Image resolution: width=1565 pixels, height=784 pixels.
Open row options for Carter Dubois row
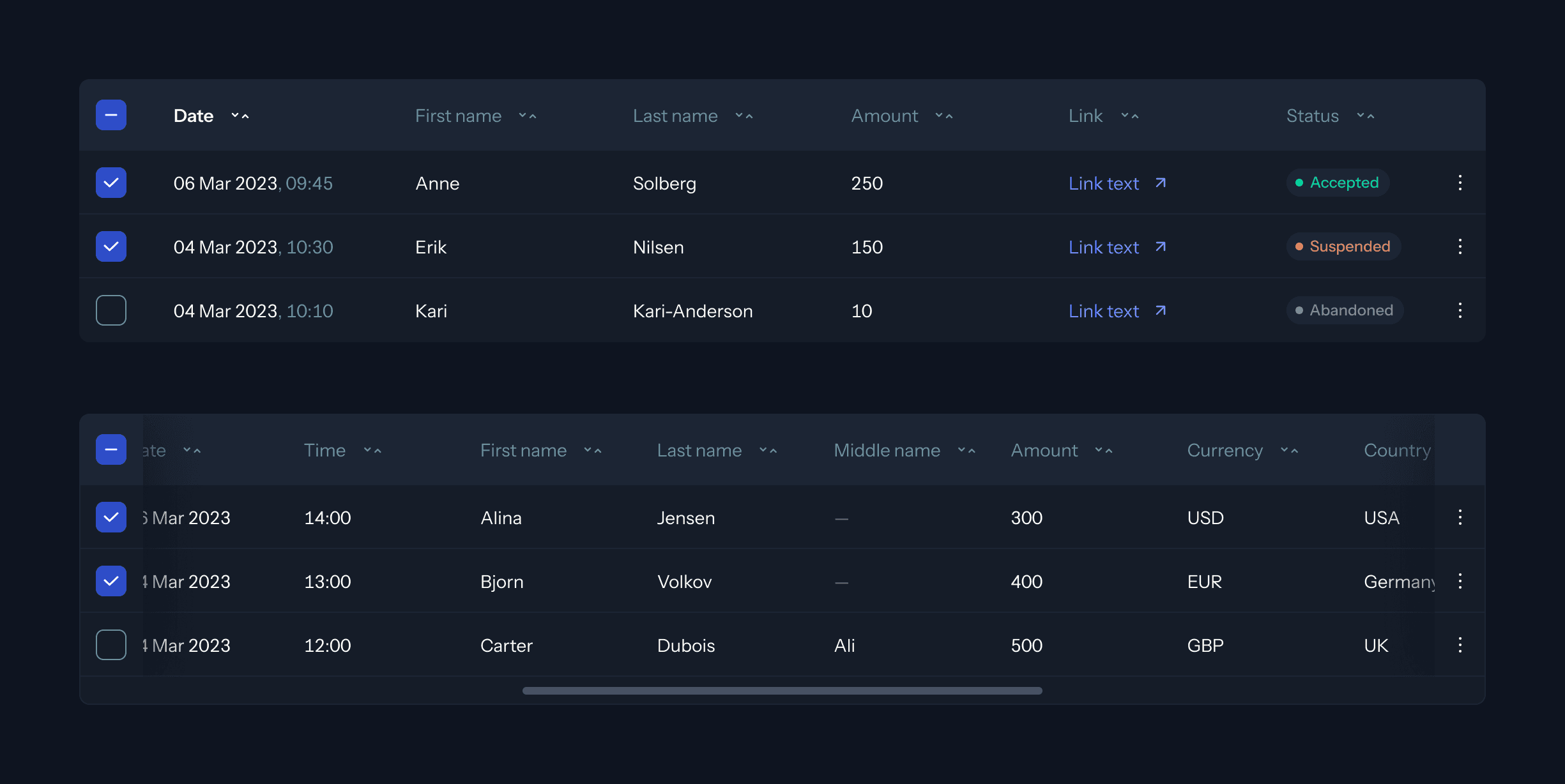point(1460,645)
